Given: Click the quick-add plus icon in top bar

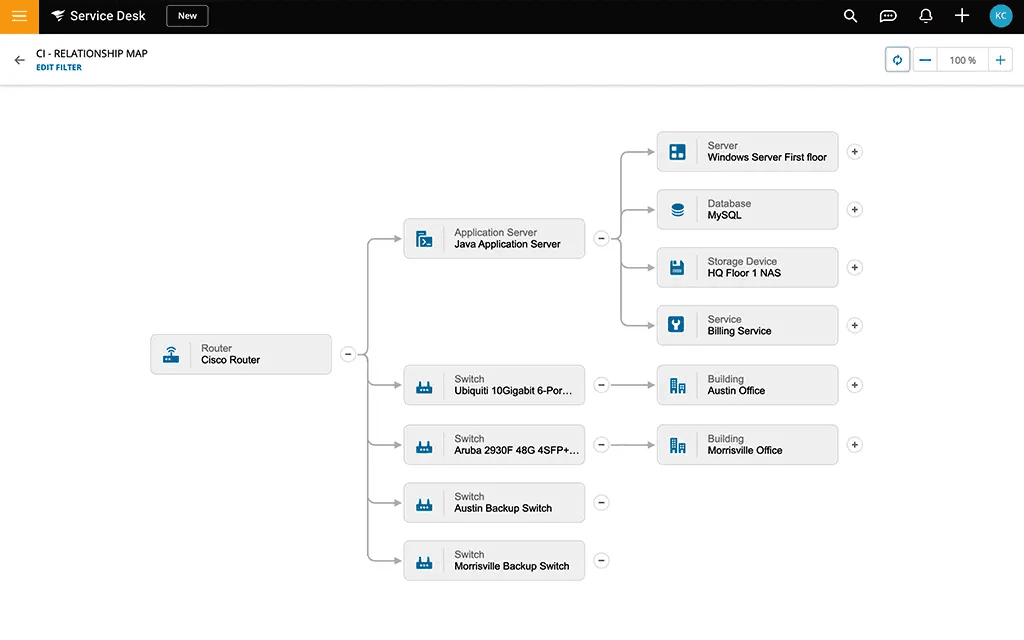Looking at the screenshot, I should (962, 16).
